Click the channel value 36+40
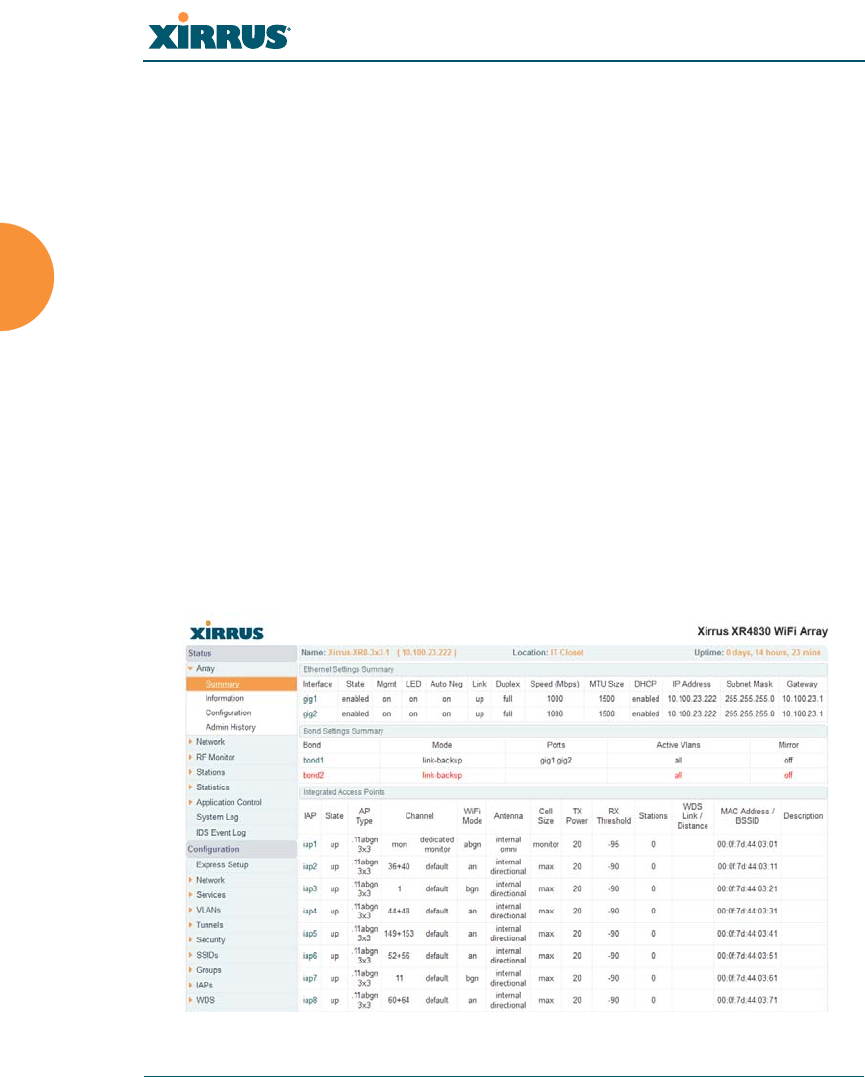 (398, 867)
